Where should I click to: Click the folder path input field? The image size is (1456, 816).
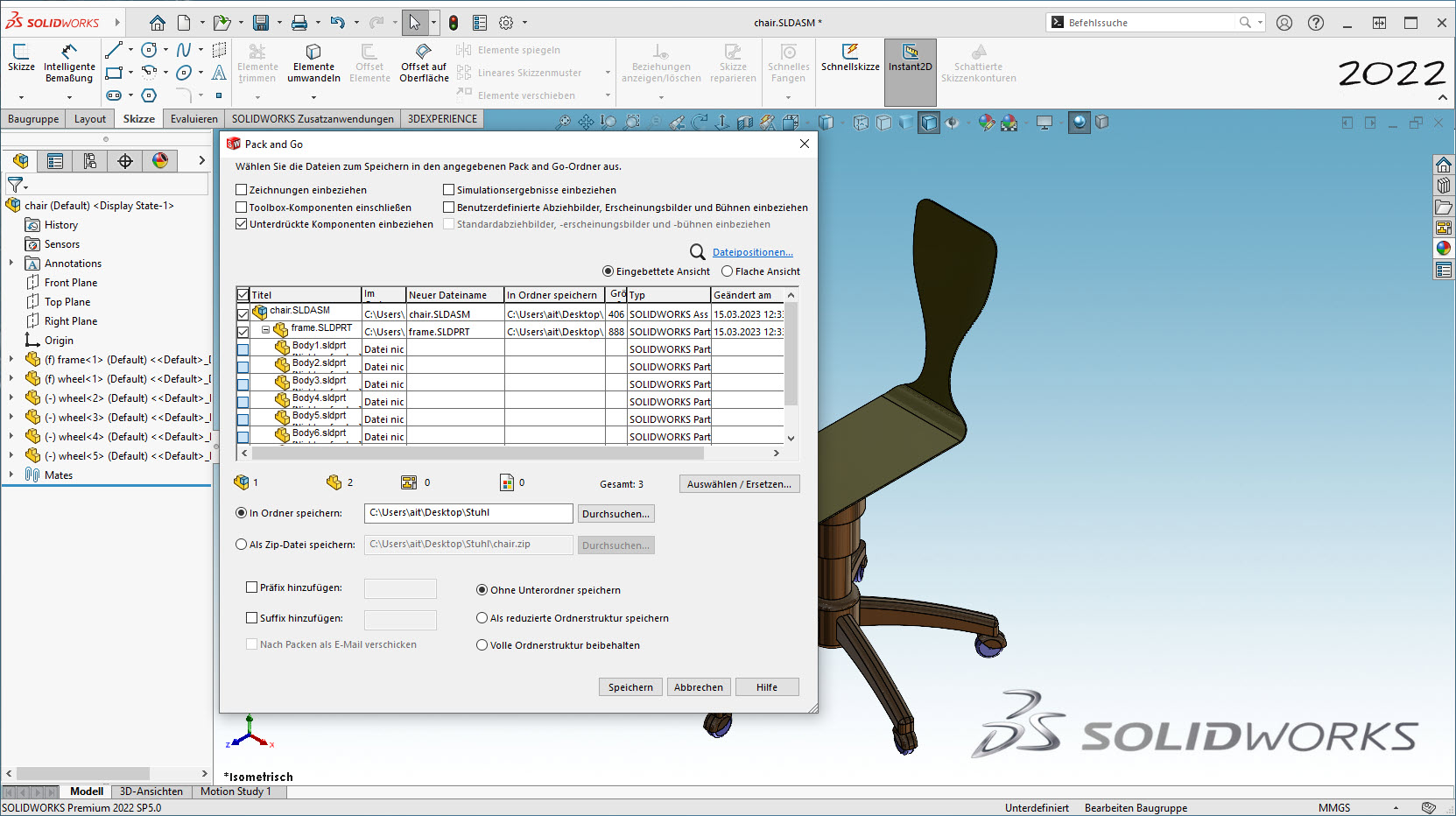tap(468, 513)
